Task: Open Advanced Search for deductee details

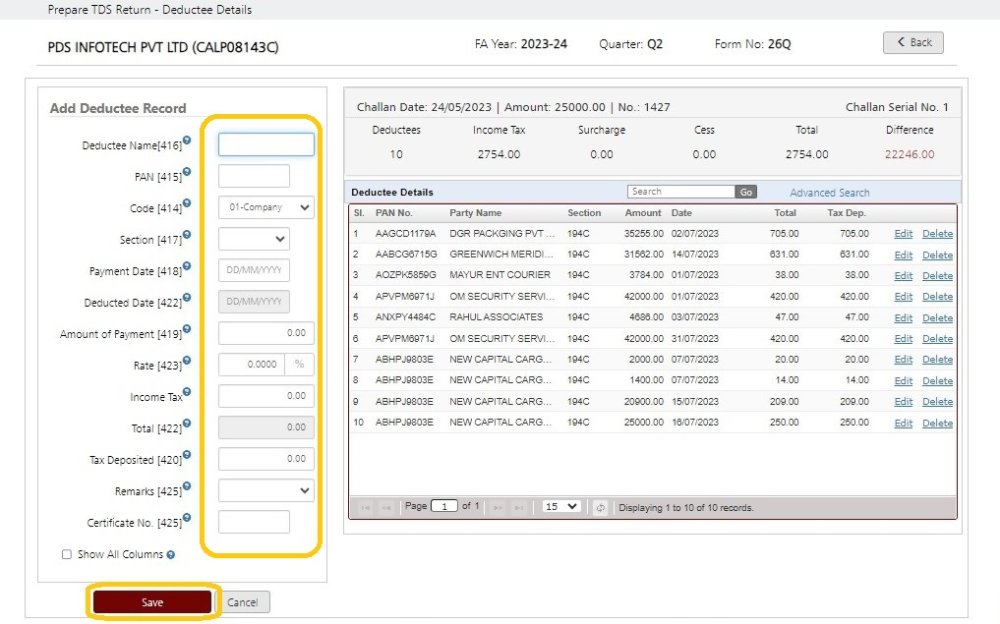Action: (829, 191)
